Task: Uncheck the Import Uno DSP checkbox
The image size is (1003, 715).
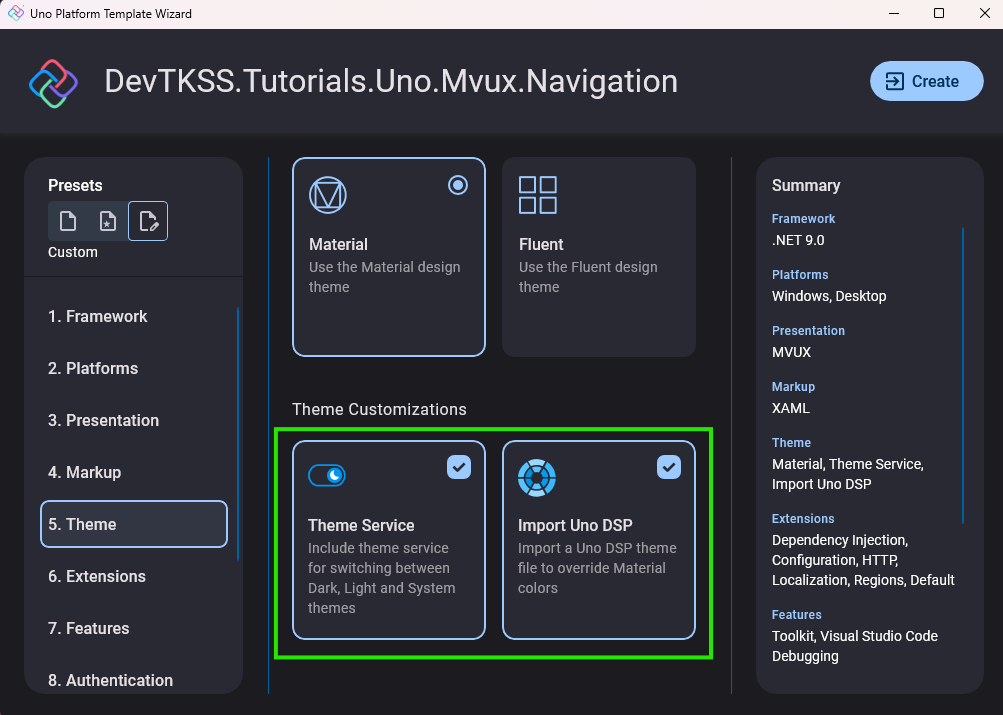Action: [668, 466]
